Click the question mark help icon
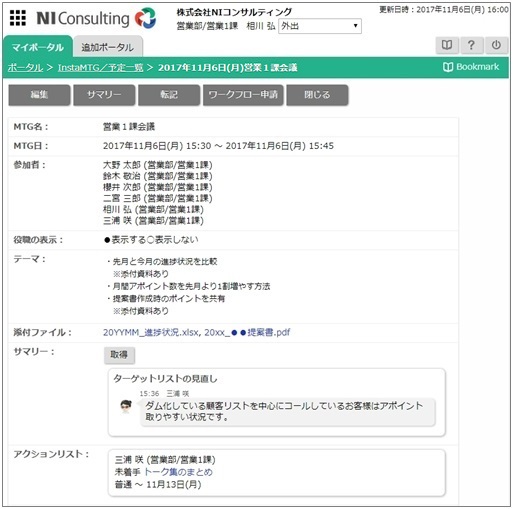This screenshot has width=514, height=509. tap(471, 45)
